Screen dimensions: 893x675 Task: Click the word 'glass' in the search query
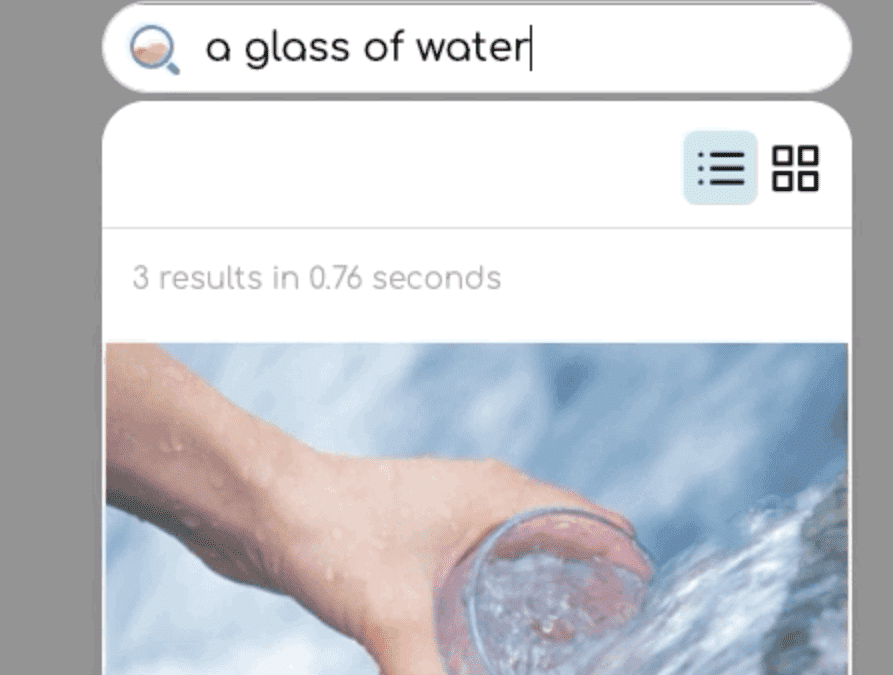click(x=297, y=50)
